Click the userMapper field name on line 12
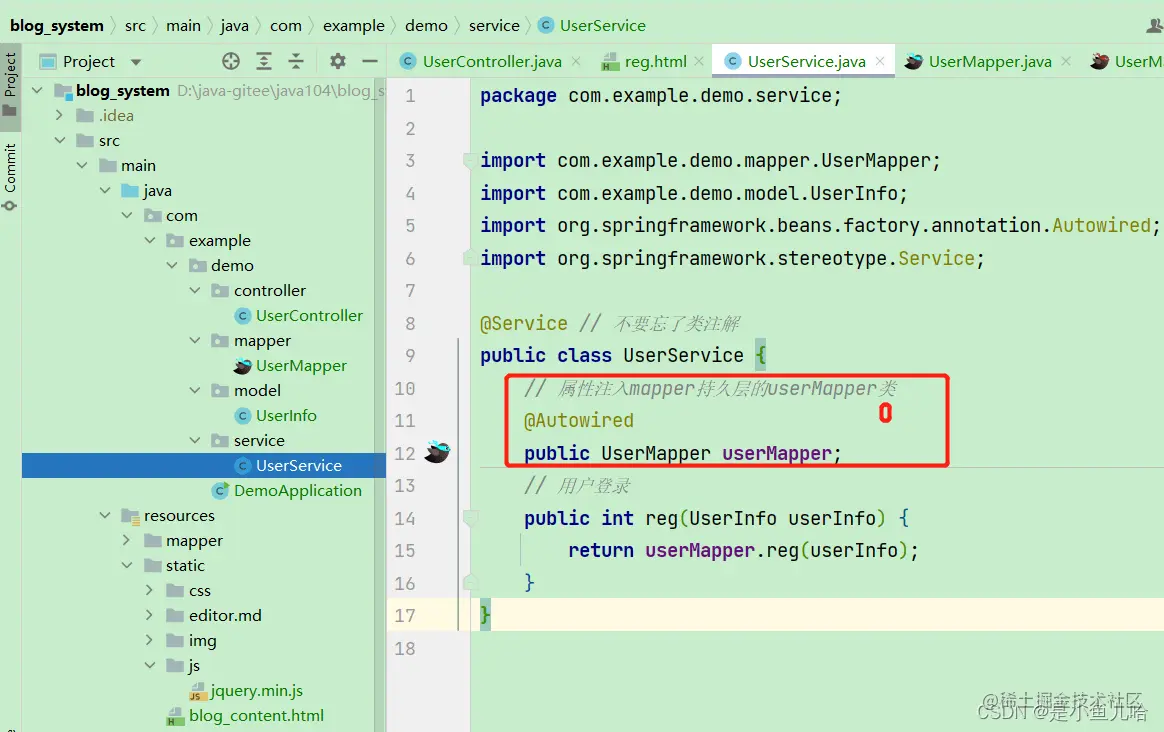 coord(776,453)
